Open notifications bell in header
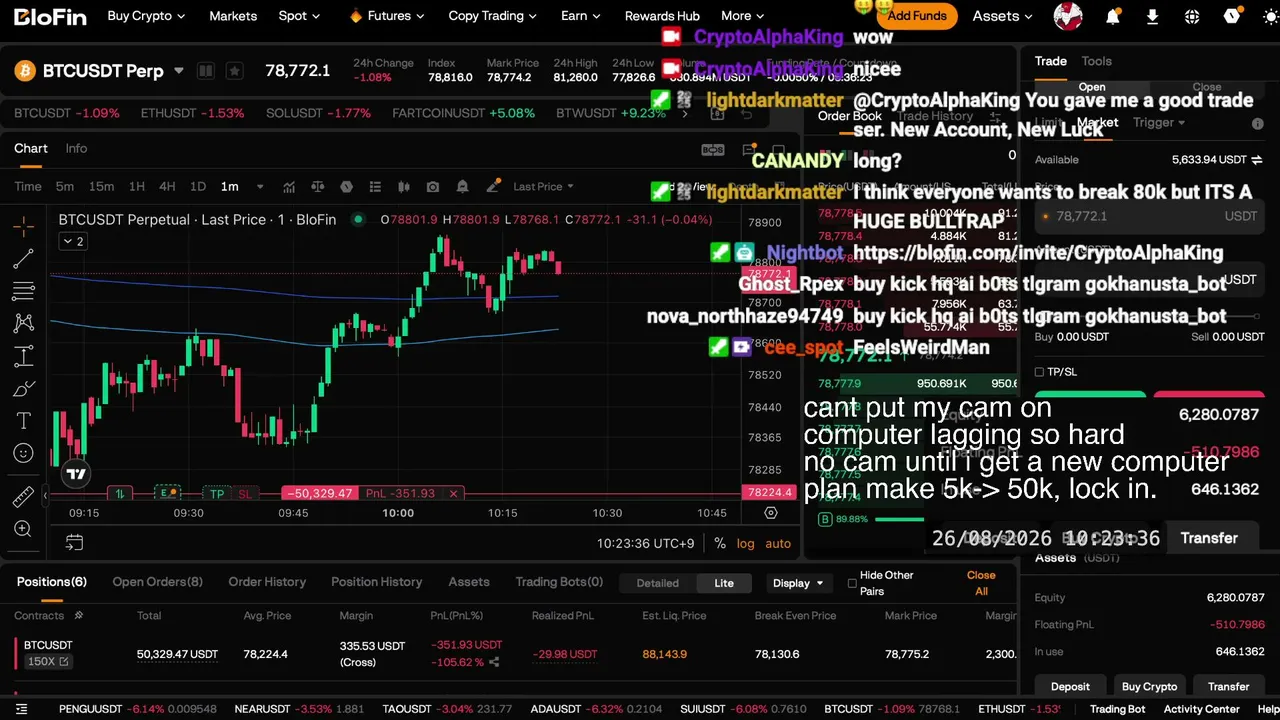 point(1113,17)
